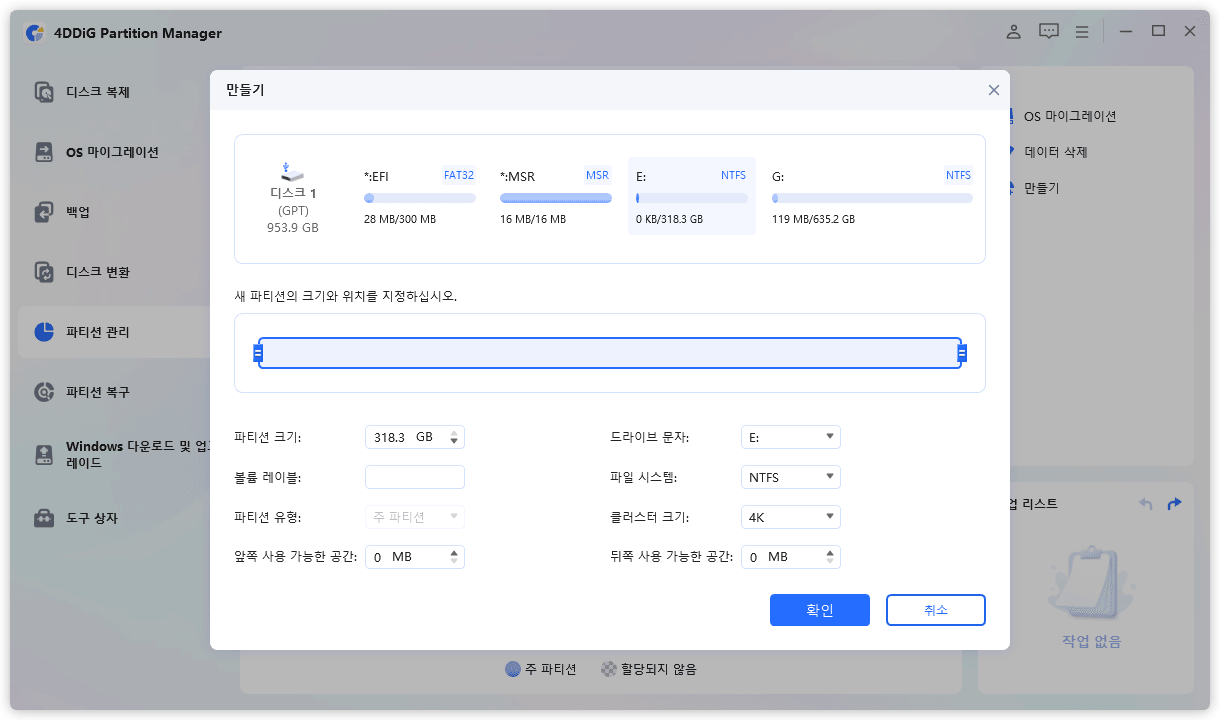Cancel the dialog via 취소 button

[935, 610]
